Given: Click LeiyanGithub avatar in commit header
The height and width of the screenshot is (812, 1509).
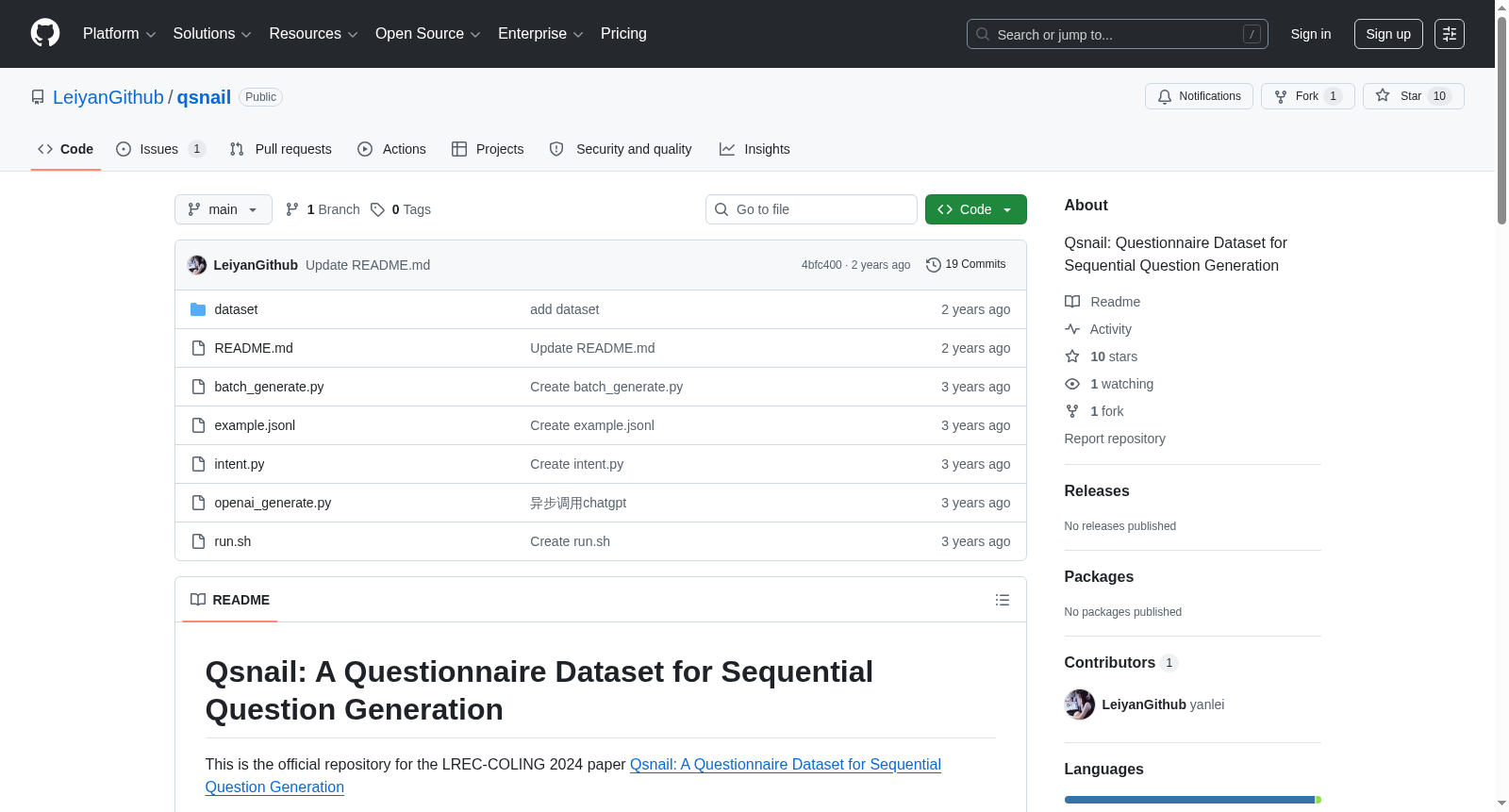Looking at the screenshot, I should point(197,265).
